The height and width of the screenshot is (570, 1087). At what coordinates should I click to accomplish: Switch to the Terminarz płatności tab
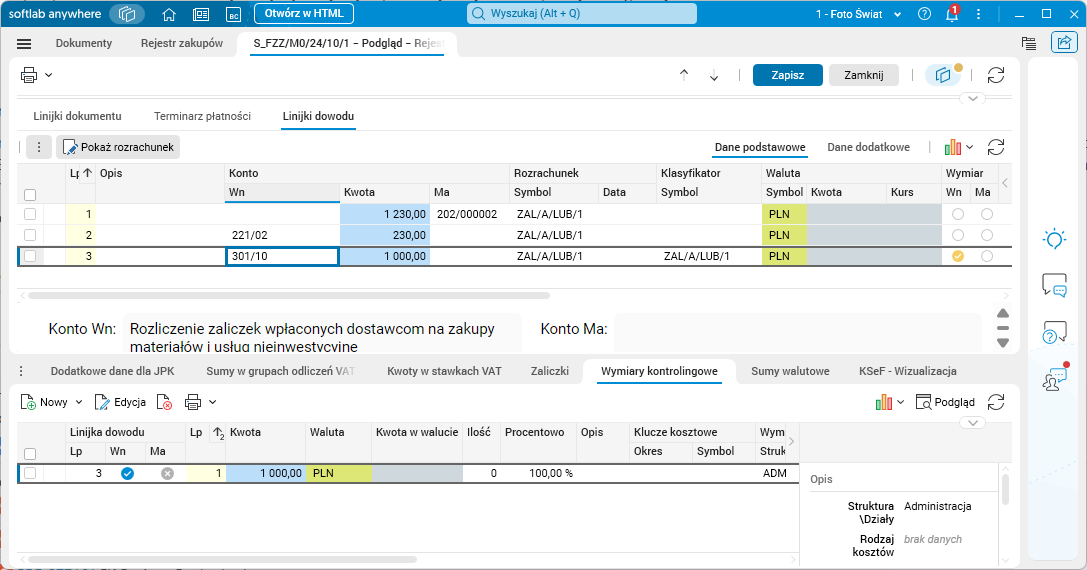pos(202,116)
